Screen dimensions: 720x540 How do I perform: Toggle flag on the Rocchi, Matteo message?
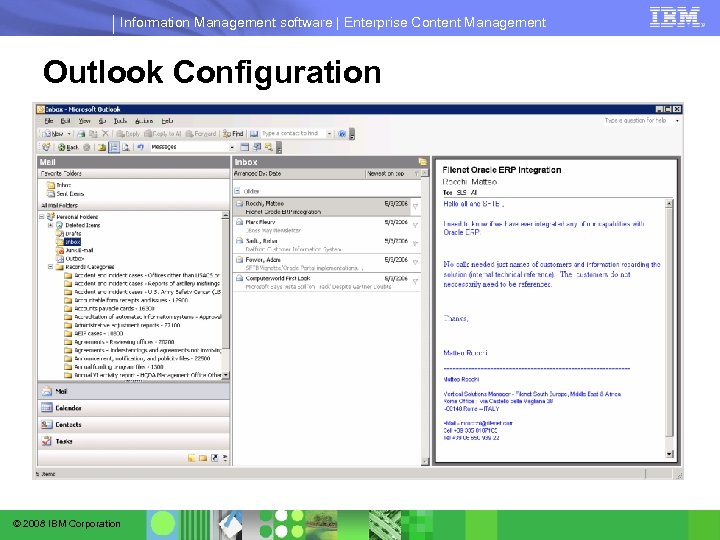coord(415,207)
